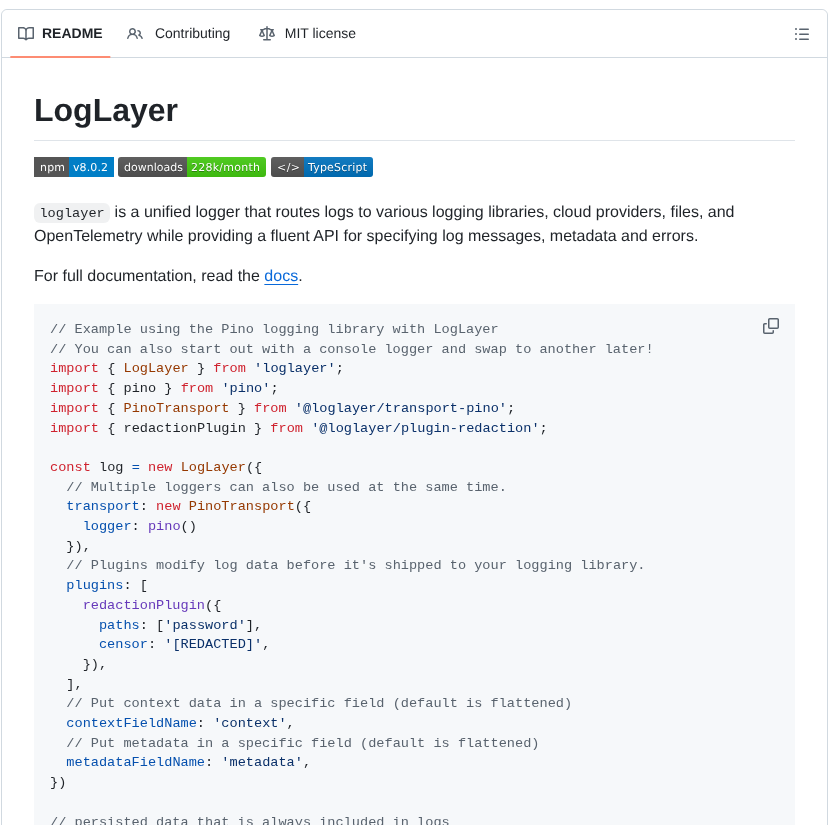Open the README book icon
The height and width of the screenshot is (825, 828).
point(25,33)
